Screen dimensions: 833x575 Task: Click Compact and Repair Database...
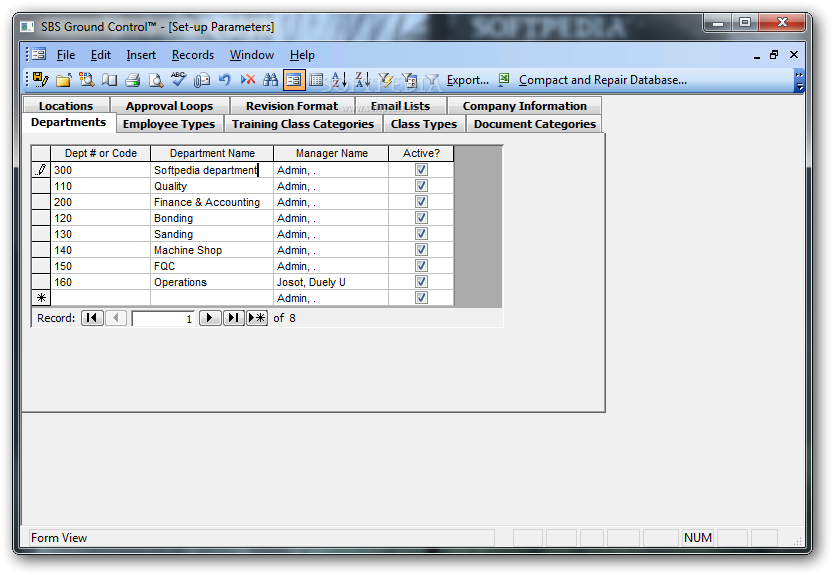pos(602,80)
